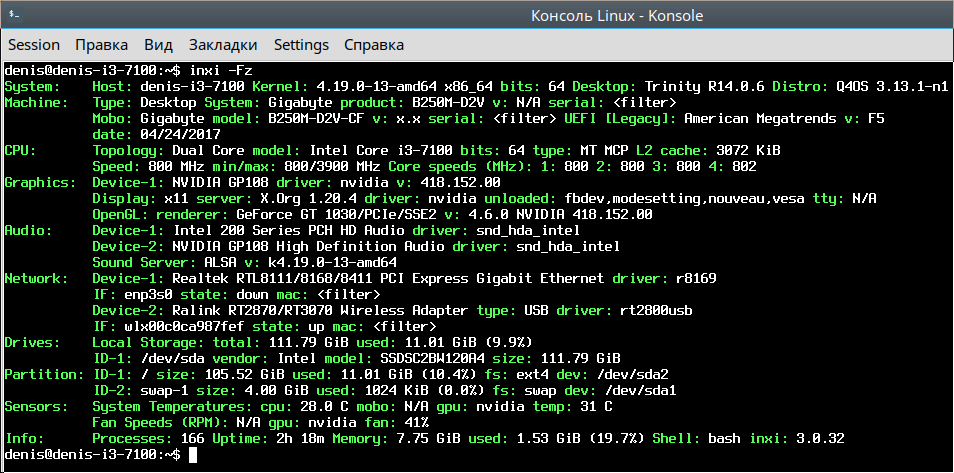This screenshot has height=473, width=954.
Task: Click the 'Partition:' section label
Action: click(44, 374)
